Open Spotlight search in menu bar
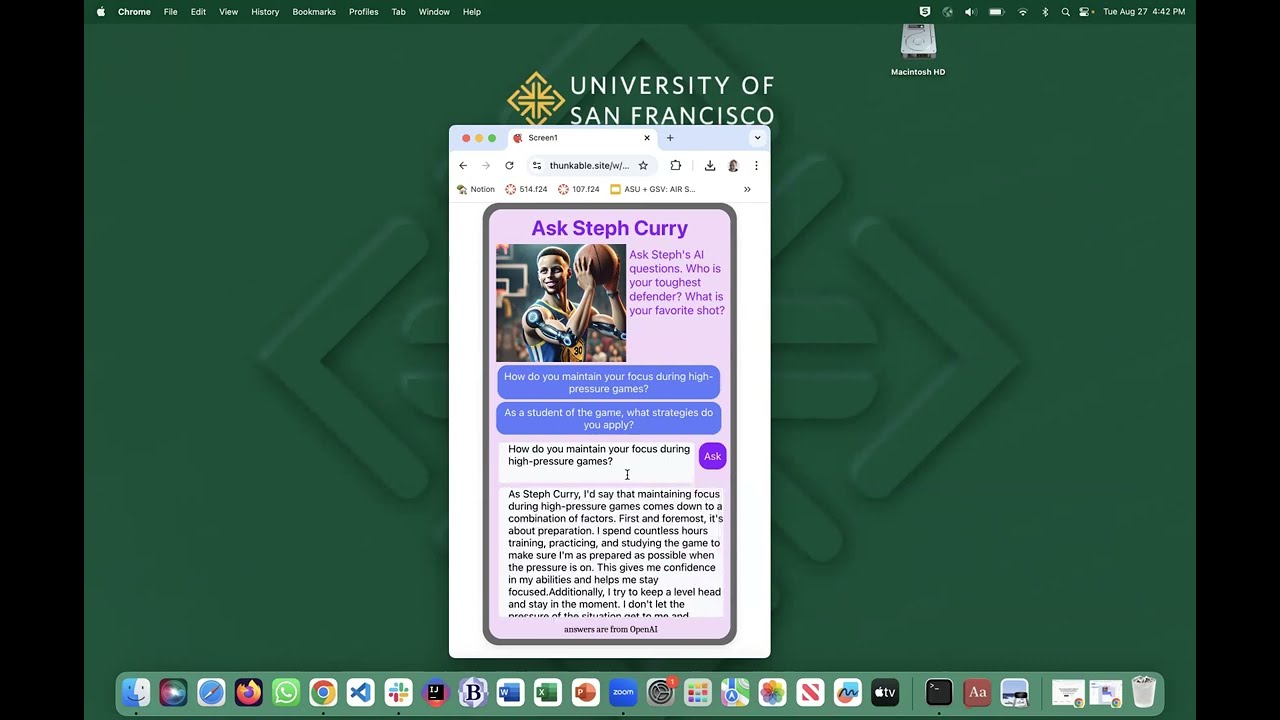1280x720 pixels. click(1065, 12)
